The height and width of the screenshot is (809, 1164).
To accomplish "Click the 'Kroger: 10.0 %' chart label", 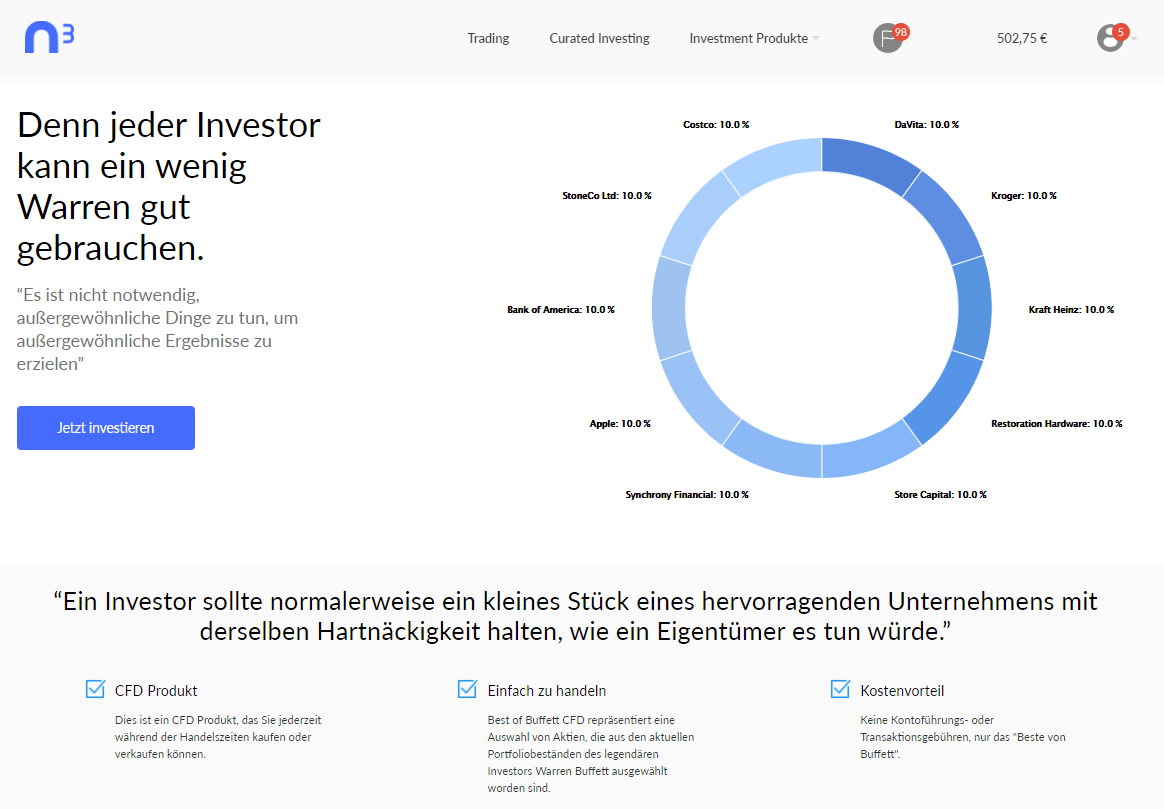I will [1024, 196].
